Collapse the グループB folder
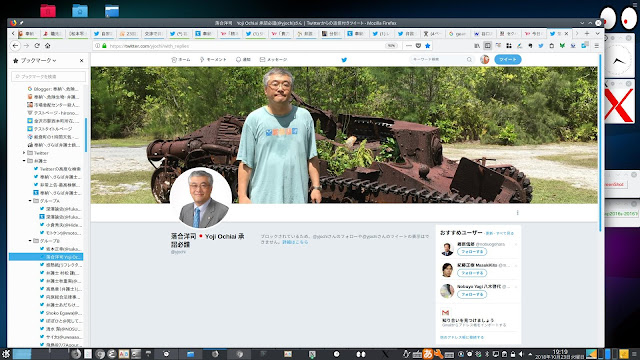 pyautogui.click(x=30, y=241)
